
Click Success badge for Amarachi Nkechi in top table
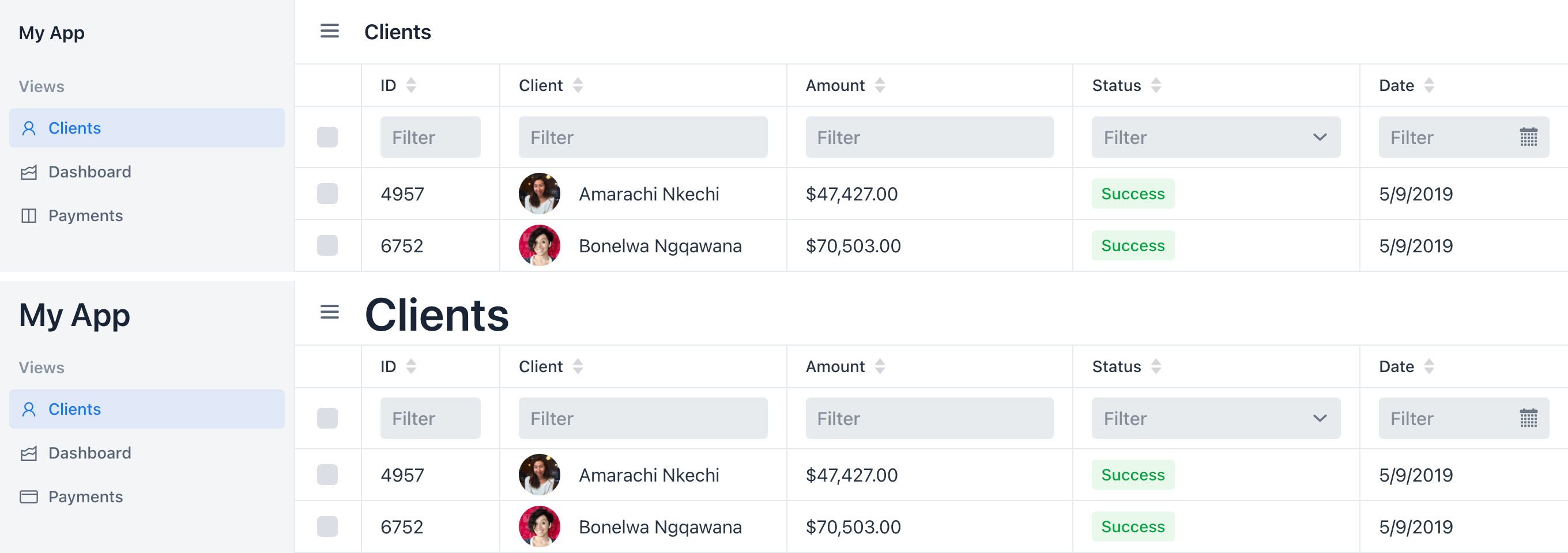coord(1132,194)
